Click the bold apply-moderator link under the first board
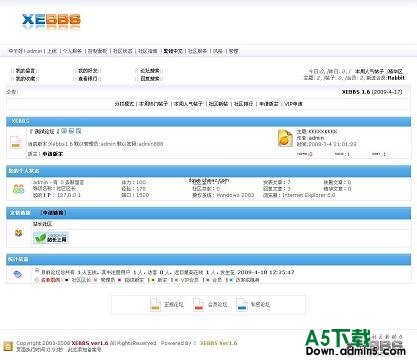 point(53,154)
